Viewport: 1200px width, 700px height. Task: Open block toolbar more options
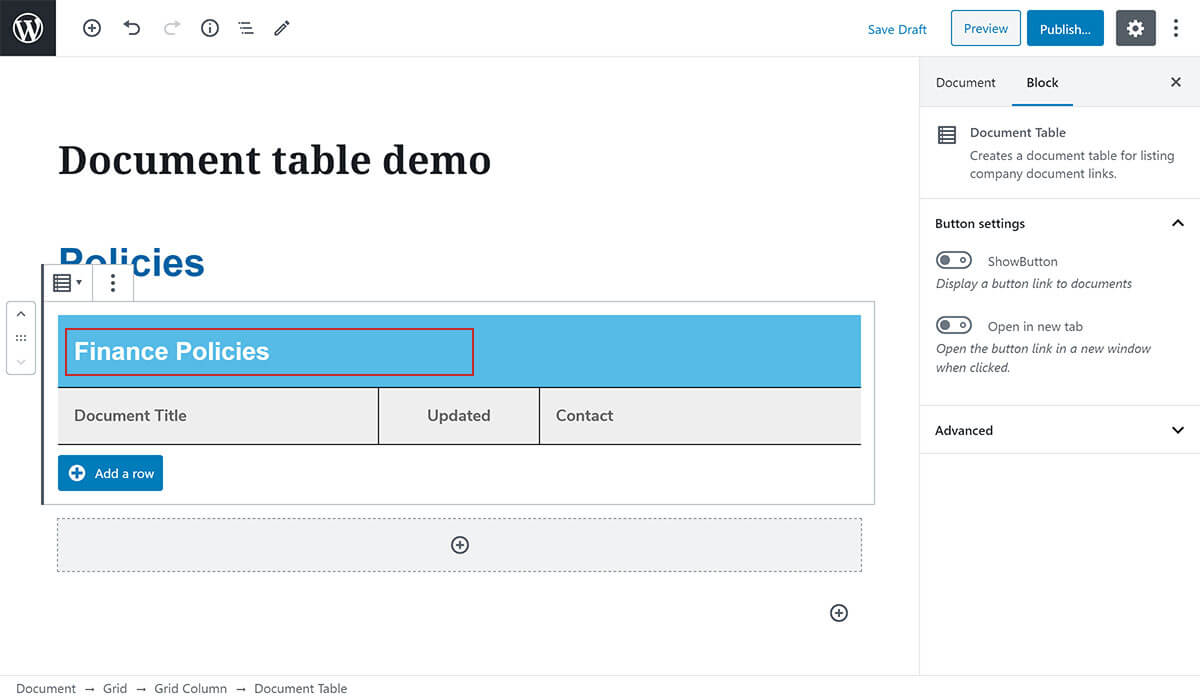click(113, 283)
